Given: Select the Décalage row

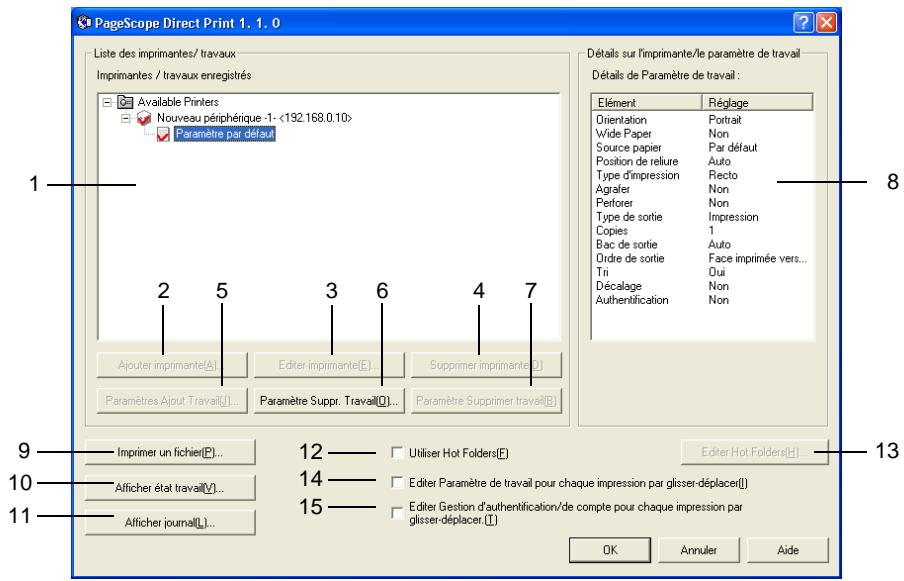Looking at the screenshot, I should pyautogui.click(x=702, y=286).
